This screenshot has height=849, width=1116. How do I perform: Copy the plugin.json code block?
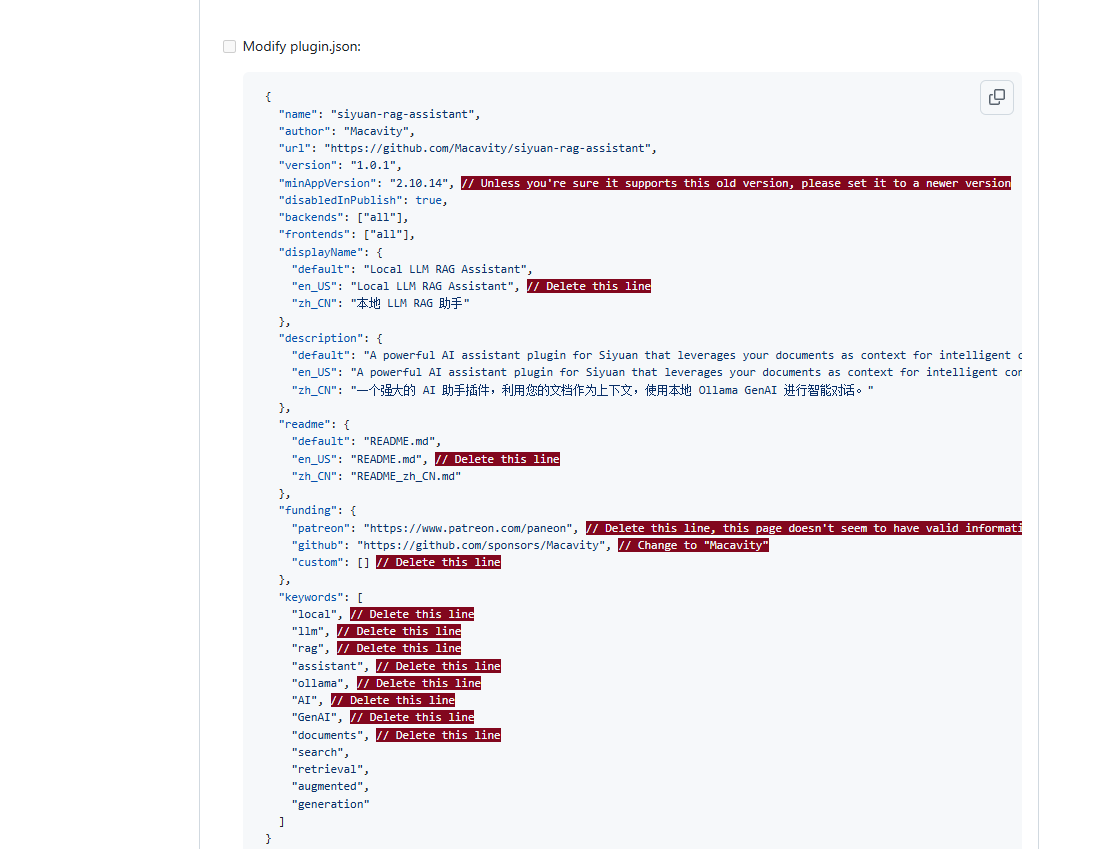[x=996, y=97]
